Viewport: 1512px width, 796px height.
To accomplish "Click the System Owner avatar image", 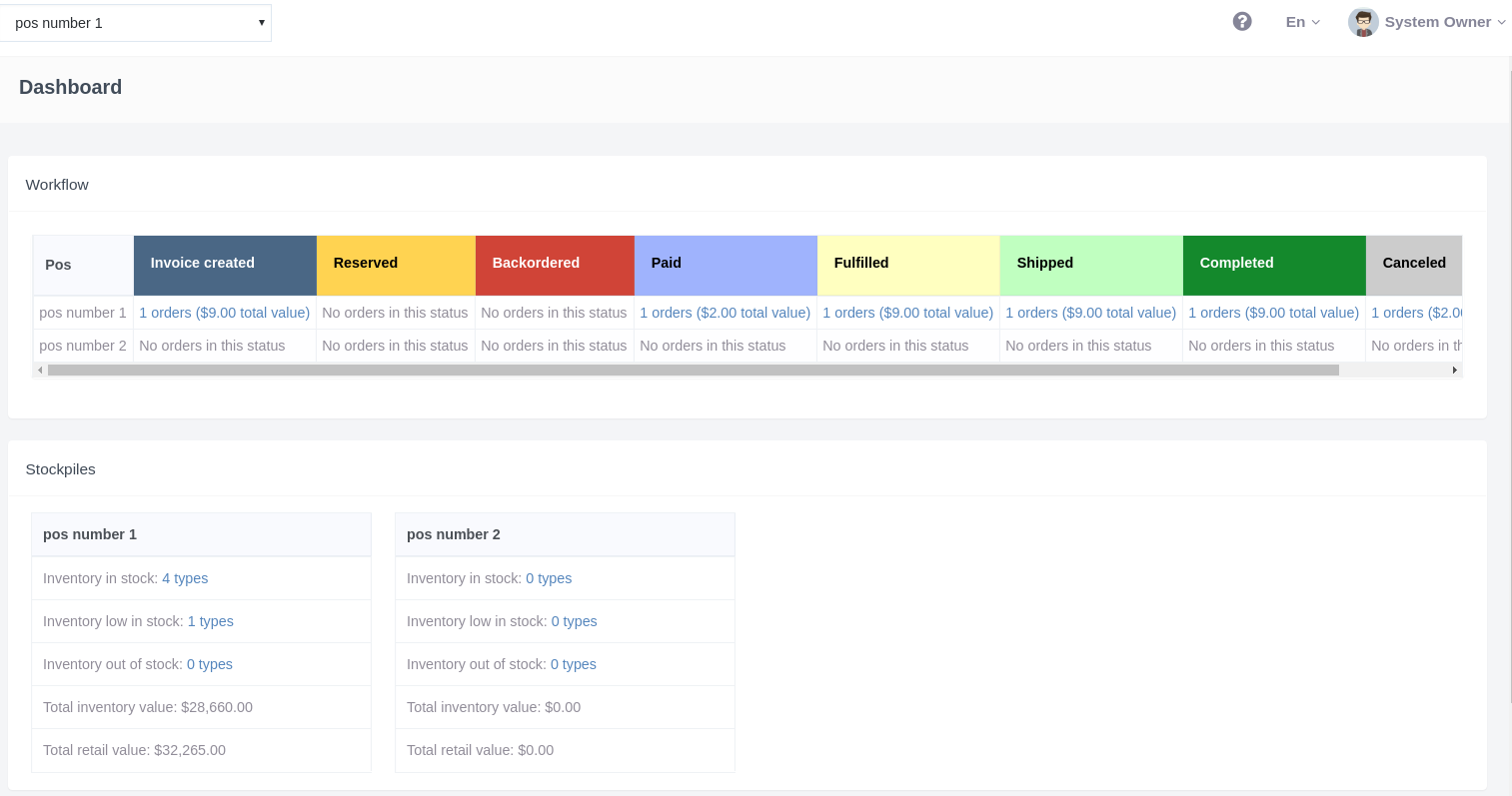I will click(x=1363, y=22).
